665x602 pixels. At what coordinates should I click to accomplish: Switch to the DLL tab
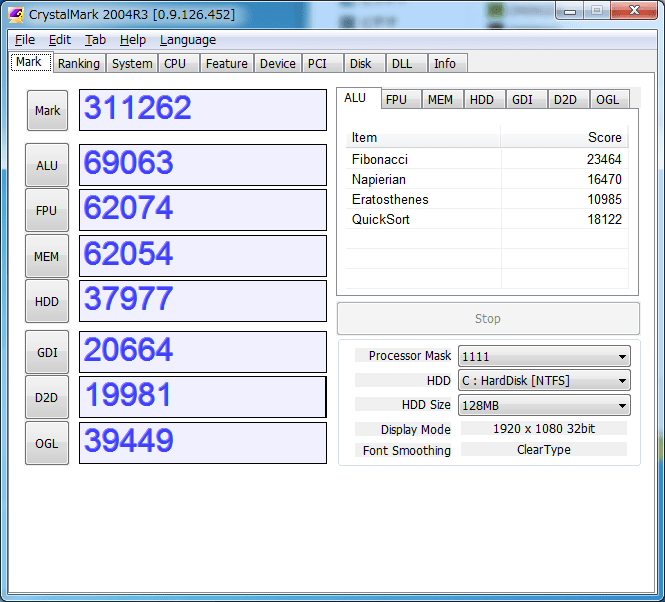(406, 63)
